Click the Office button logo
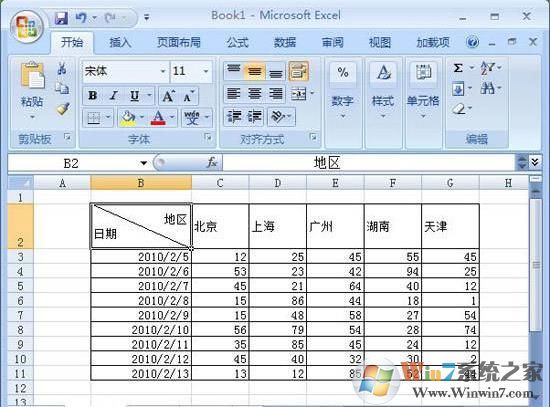Viewport: 550px width, 407px height. click(27, 27)
